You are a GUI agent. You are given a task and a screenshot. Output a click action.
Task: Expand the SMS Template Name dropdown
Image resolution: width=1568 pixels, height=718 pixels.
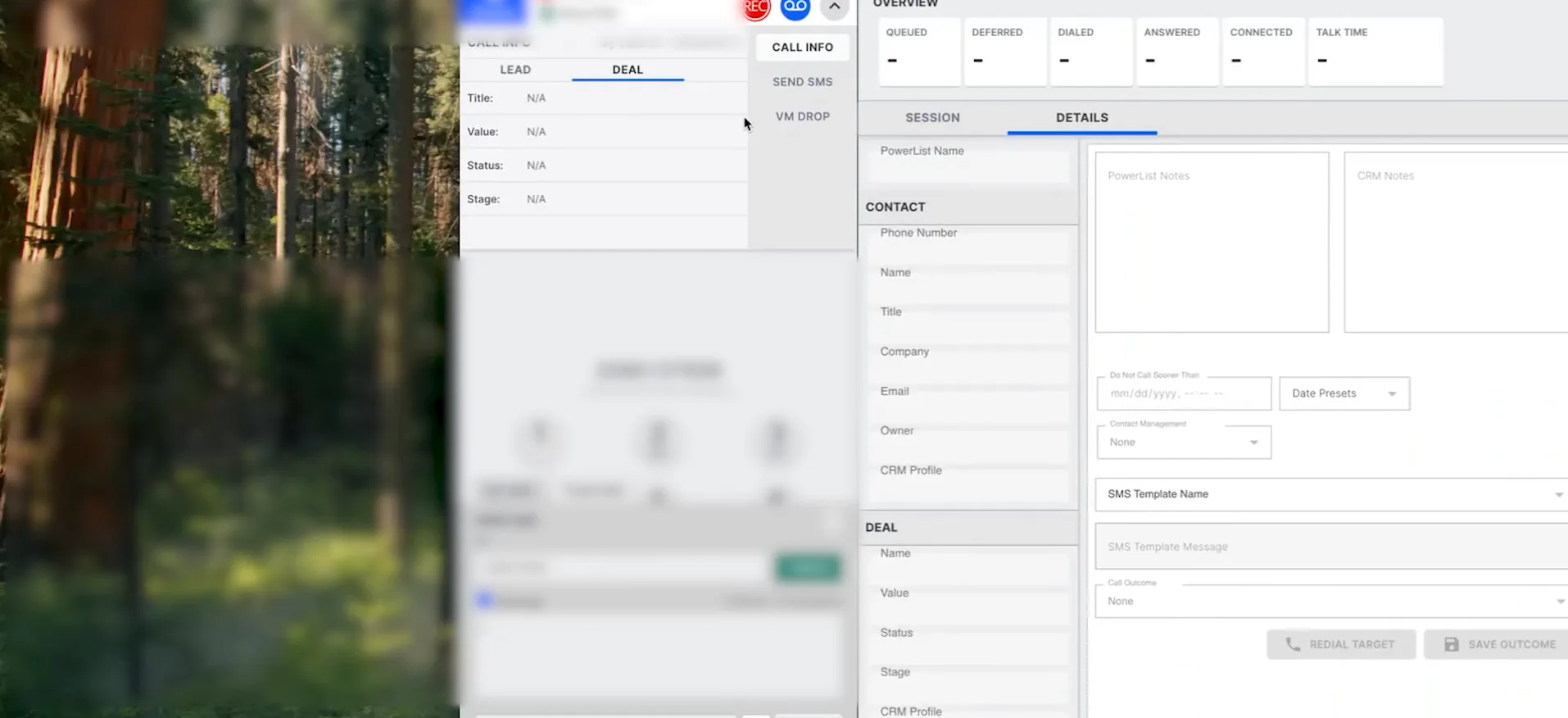1331,494
